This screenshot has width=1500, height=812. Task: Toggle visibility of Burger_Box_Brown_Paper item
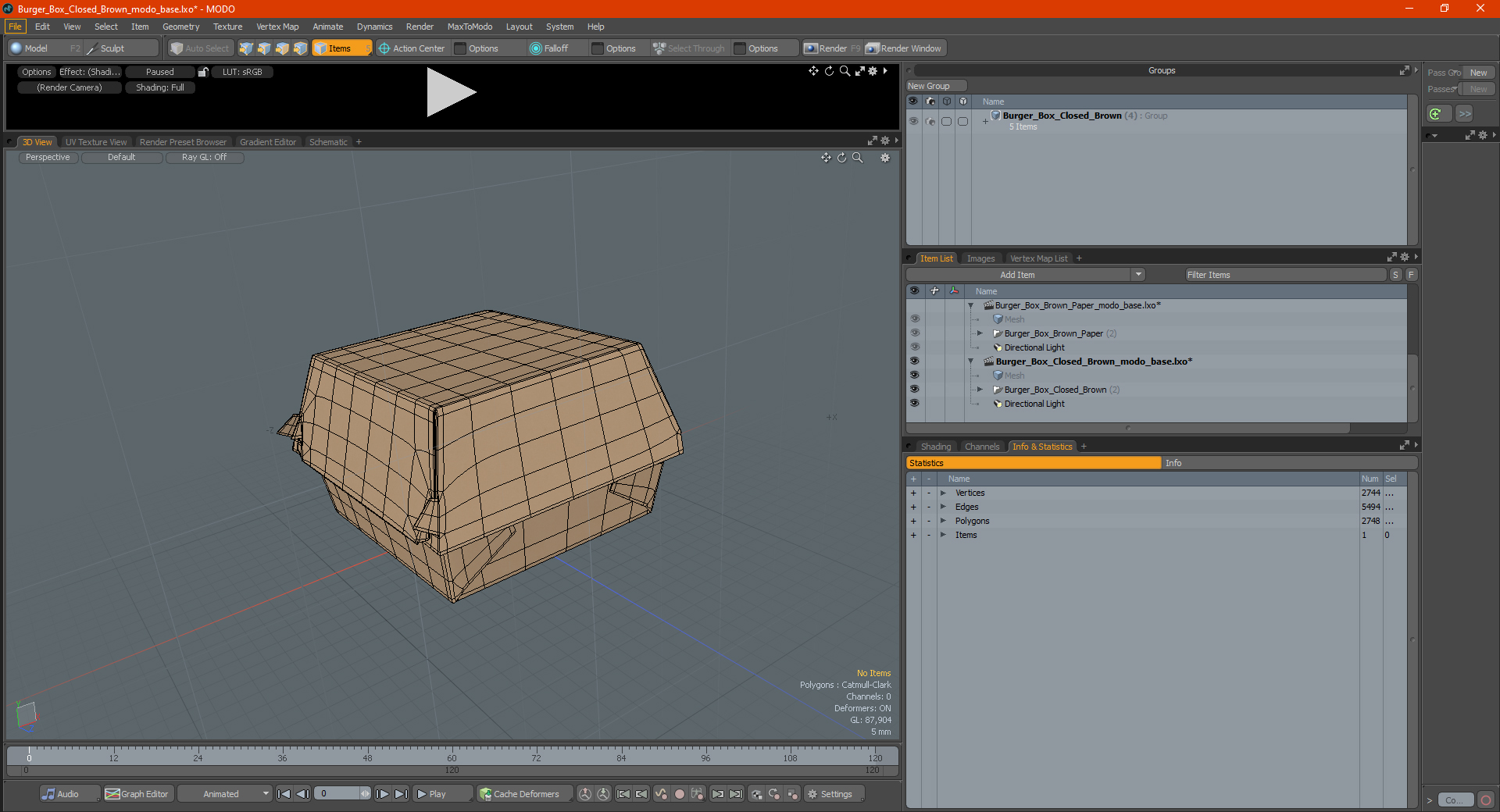coord(914,333)
